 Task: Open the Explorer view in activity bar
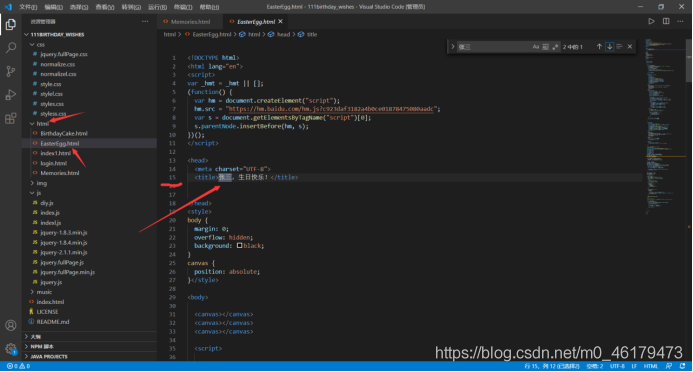tap(11, 24)
